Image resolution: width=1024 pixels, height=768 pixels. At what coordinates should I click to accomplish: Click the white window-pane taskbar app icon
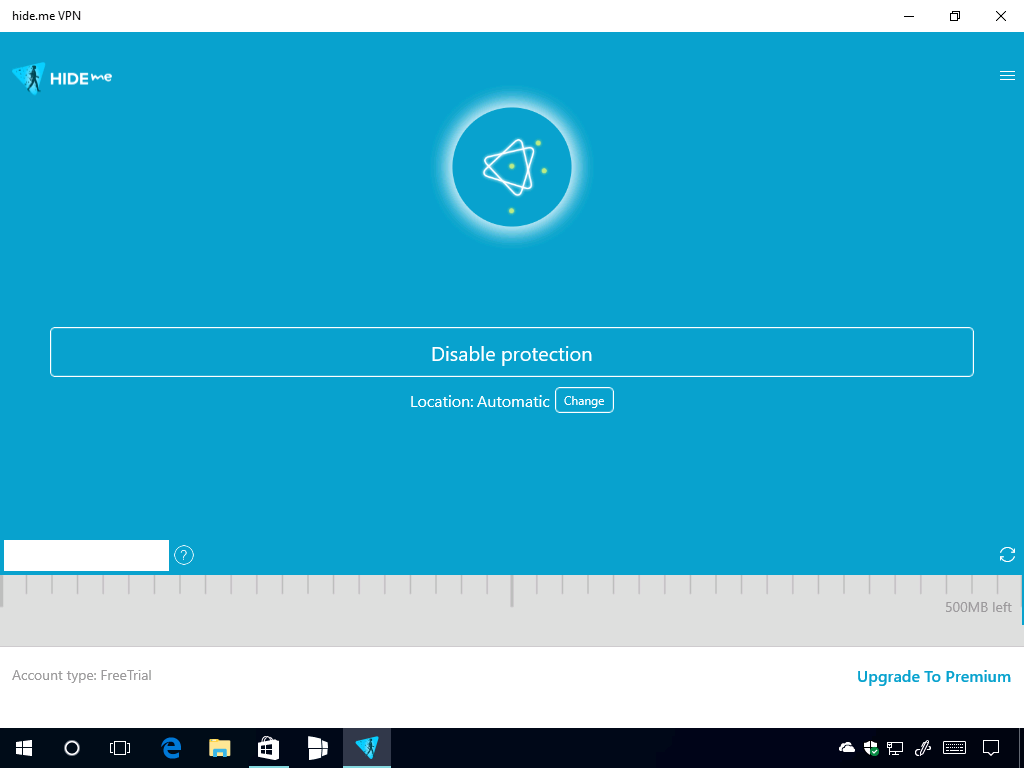(x=317, y=748)
